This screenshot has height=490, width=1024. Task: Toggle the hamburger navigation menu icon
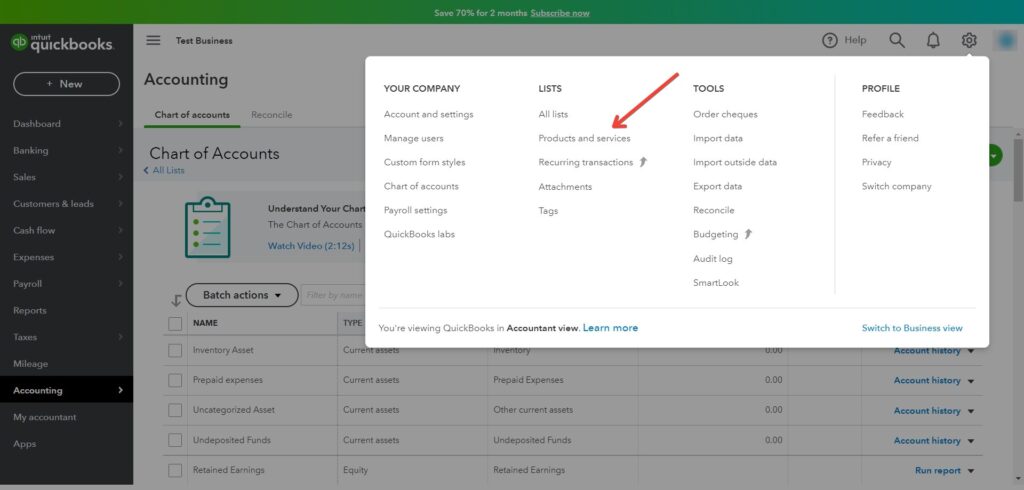point(153,41)
